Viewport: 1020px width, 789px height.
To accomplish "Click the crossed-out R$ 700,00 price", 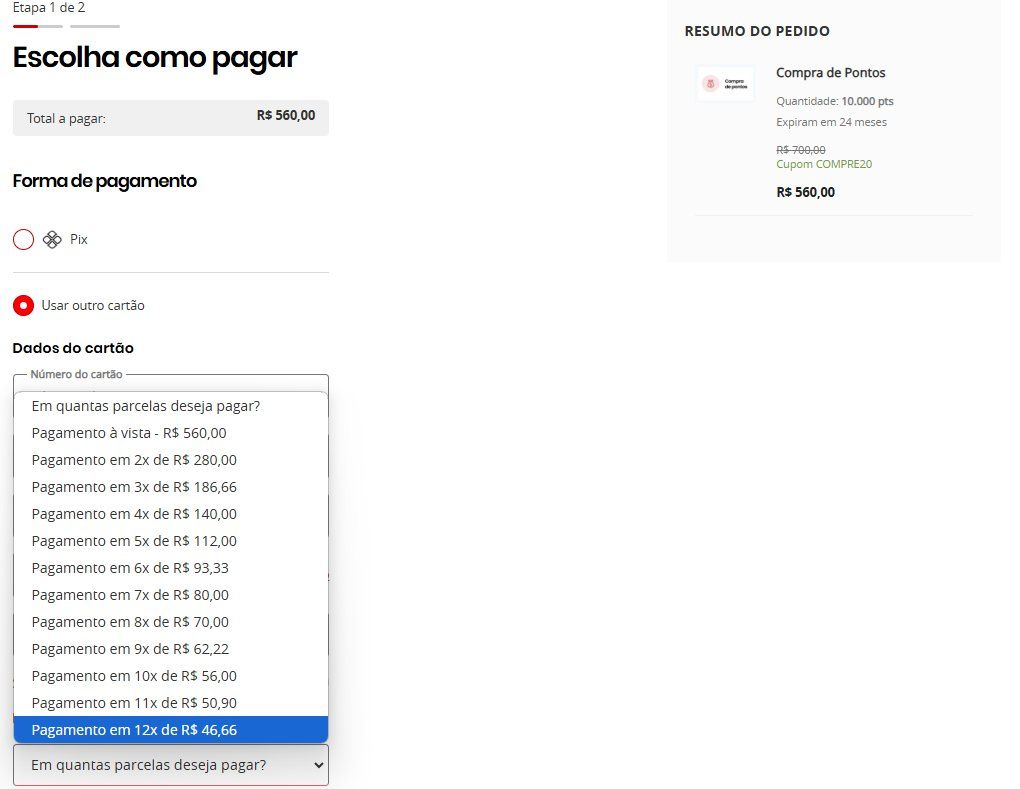I will (801, 150).
